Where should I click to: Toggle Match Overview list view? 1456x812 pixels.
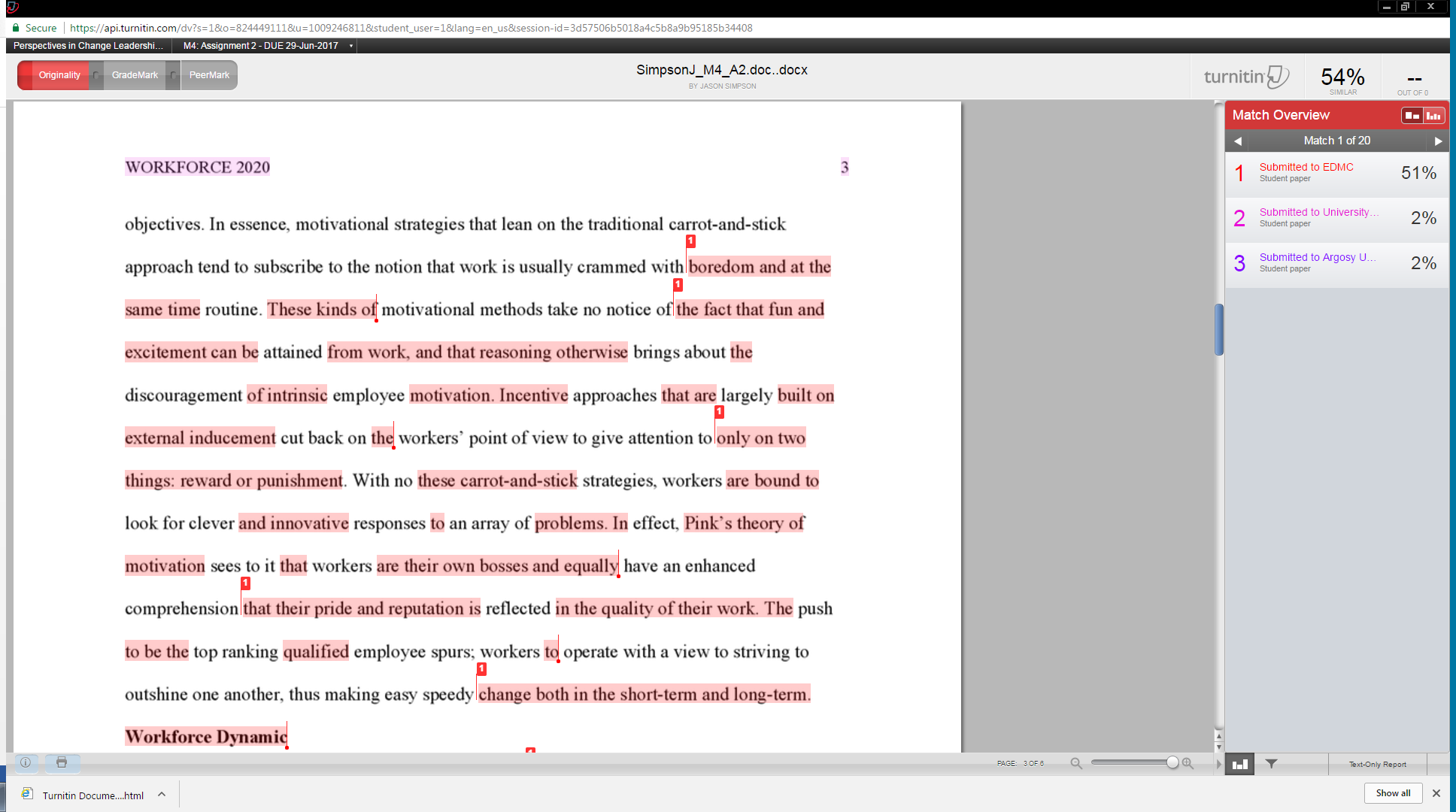point(1412,115)
